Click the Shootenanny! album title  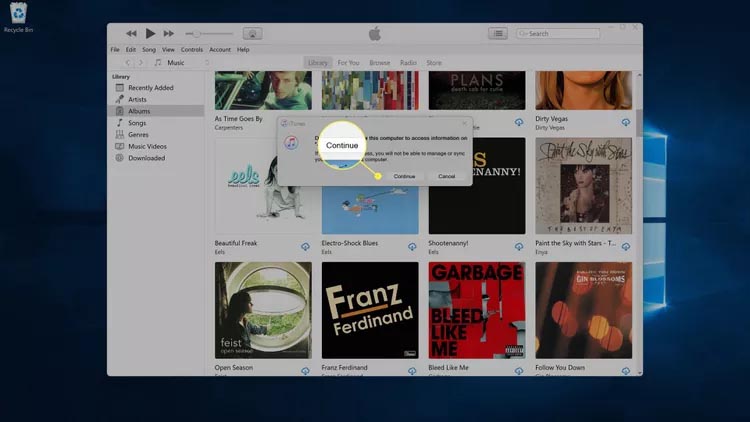[448, 243]
